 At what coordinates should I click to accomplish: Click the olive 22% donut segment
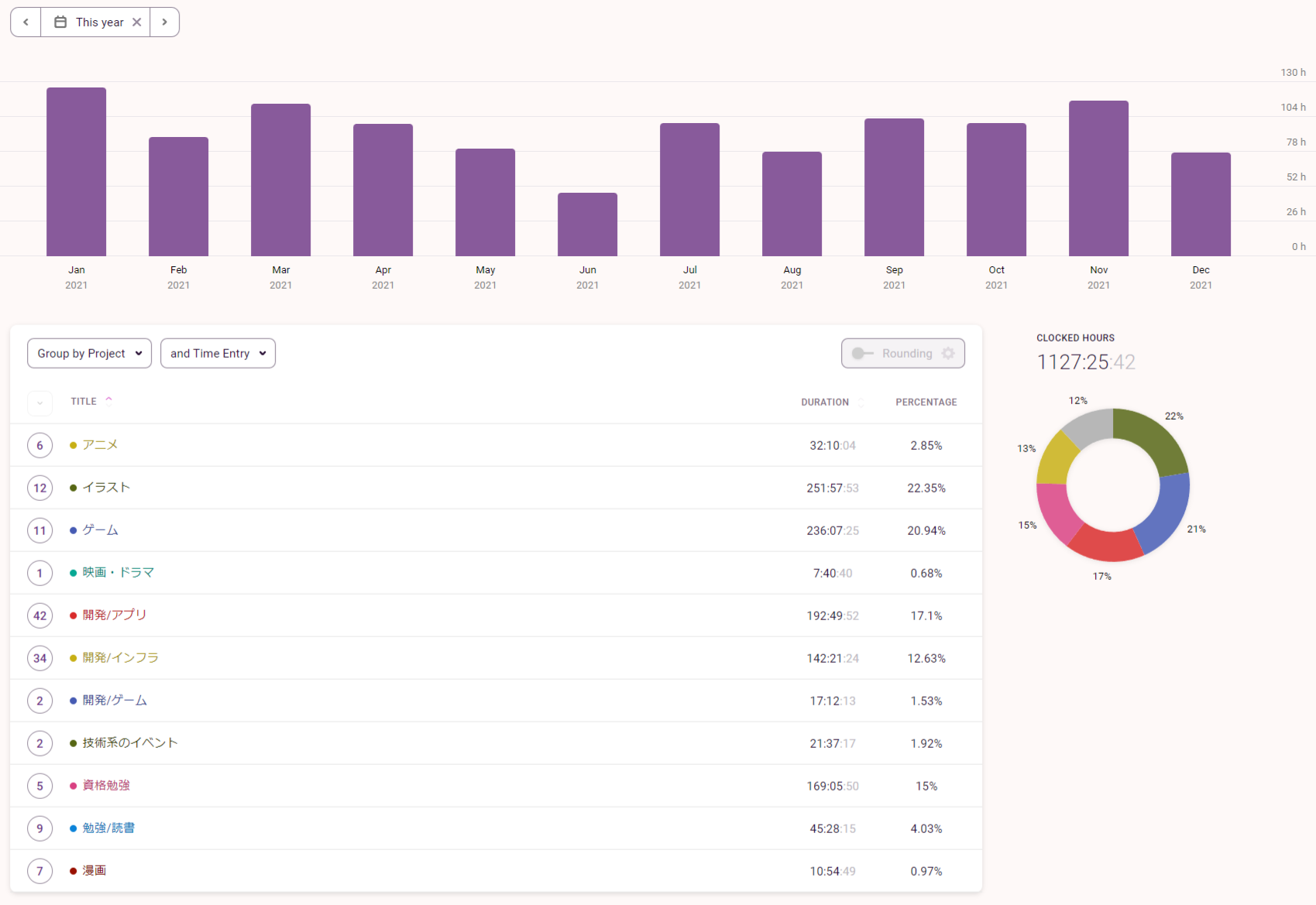[1153, 439]
